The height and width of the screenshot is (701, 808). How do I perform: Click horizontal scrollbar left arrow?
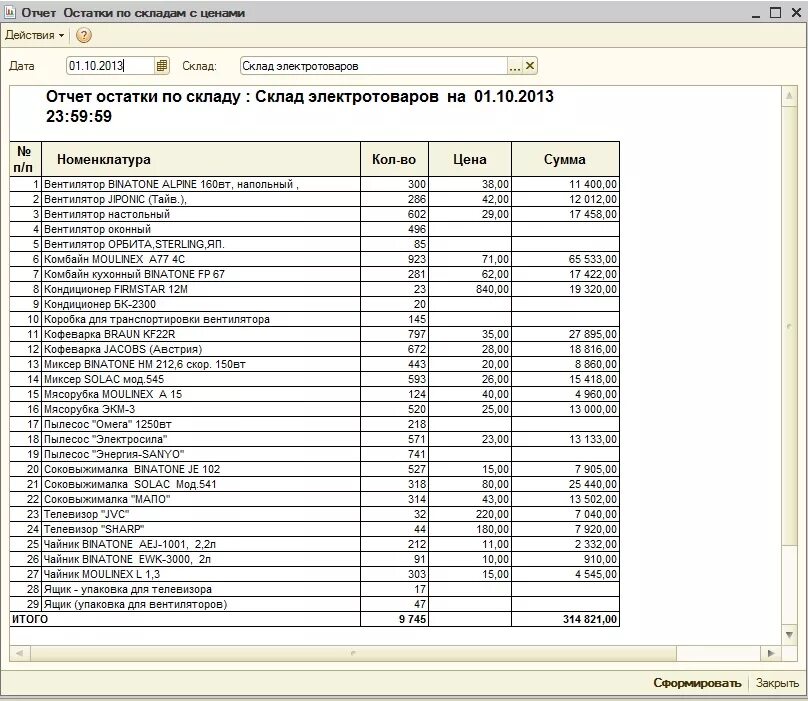pyautogui.click(x=20, y=653)
